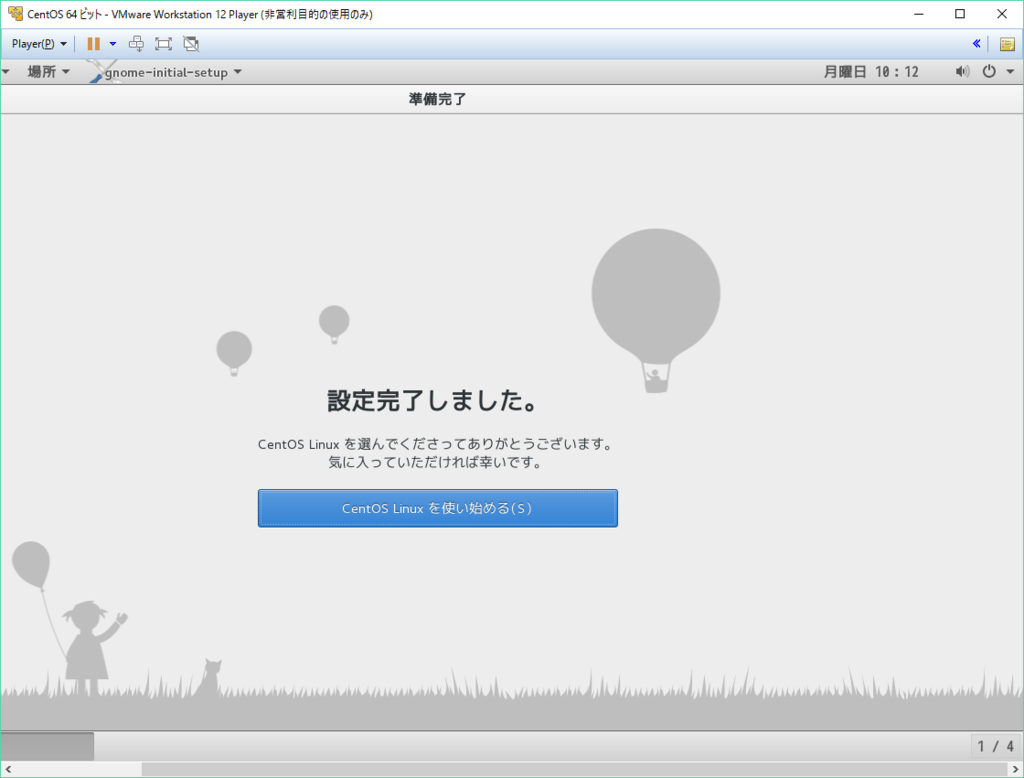Click the power icon on the GNOME panel
Viewport: 1024px width, 778px height.
pos(988,71)
